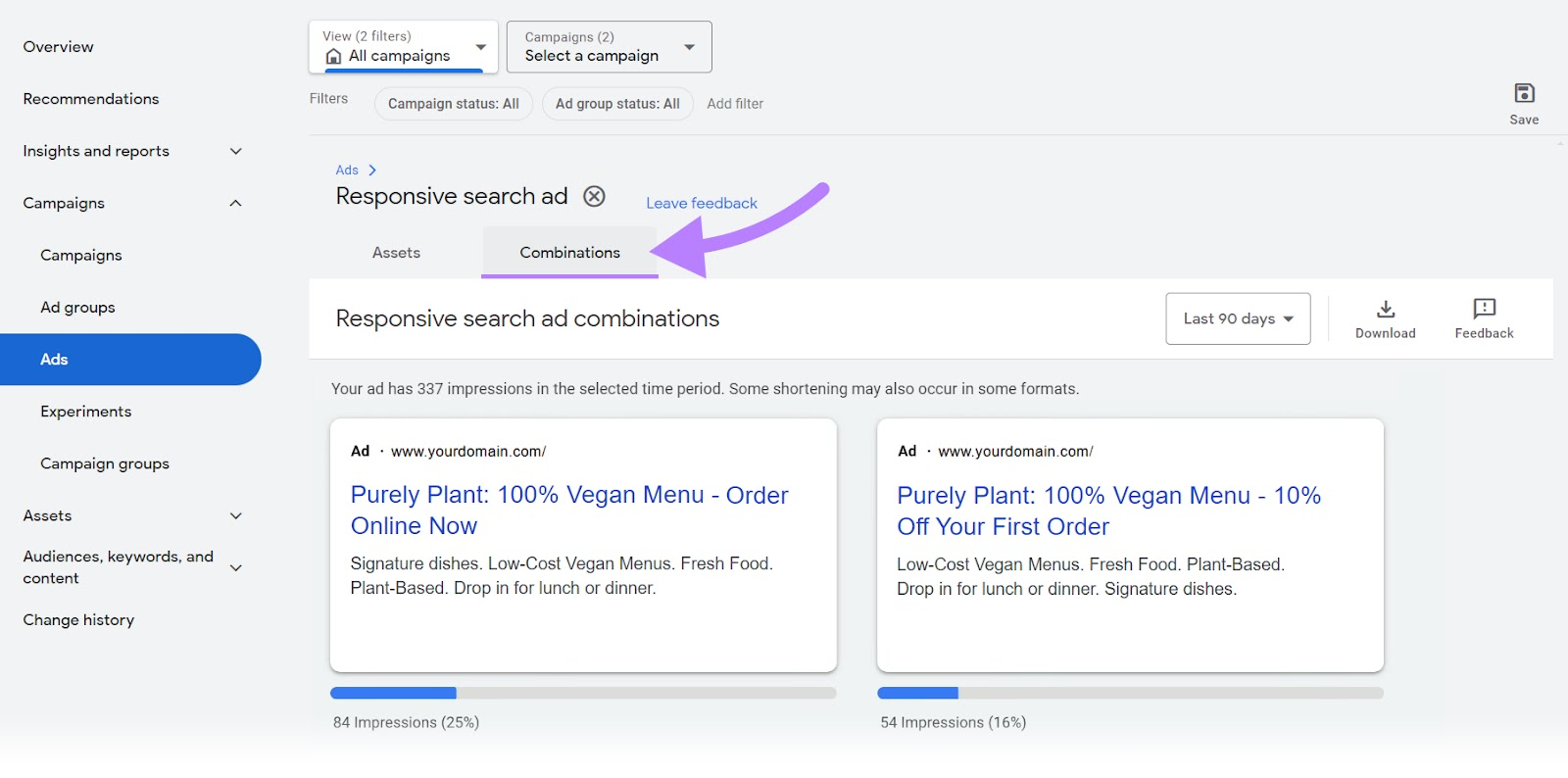Open the Campaign status: All filter
The width and height of the screenshot is (1568, 778).
point(453,103)
